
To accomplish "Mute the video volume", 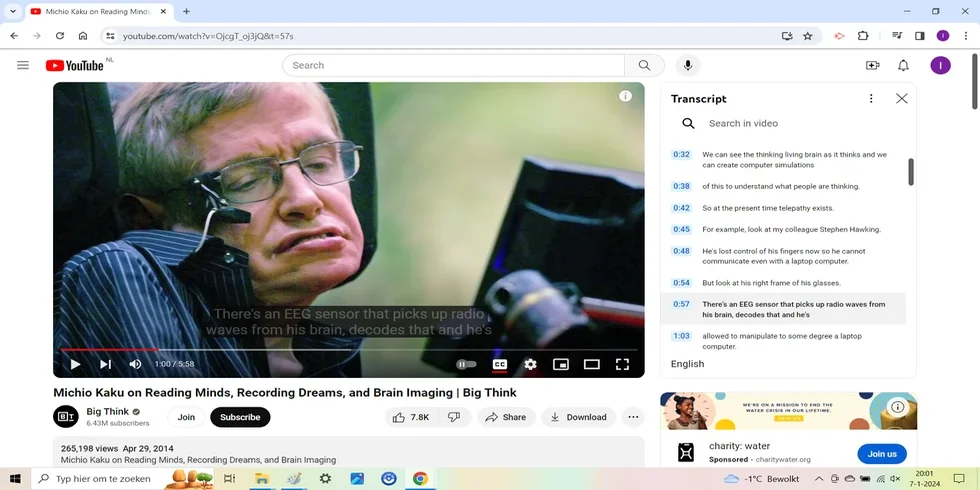I will click(135, 365).
